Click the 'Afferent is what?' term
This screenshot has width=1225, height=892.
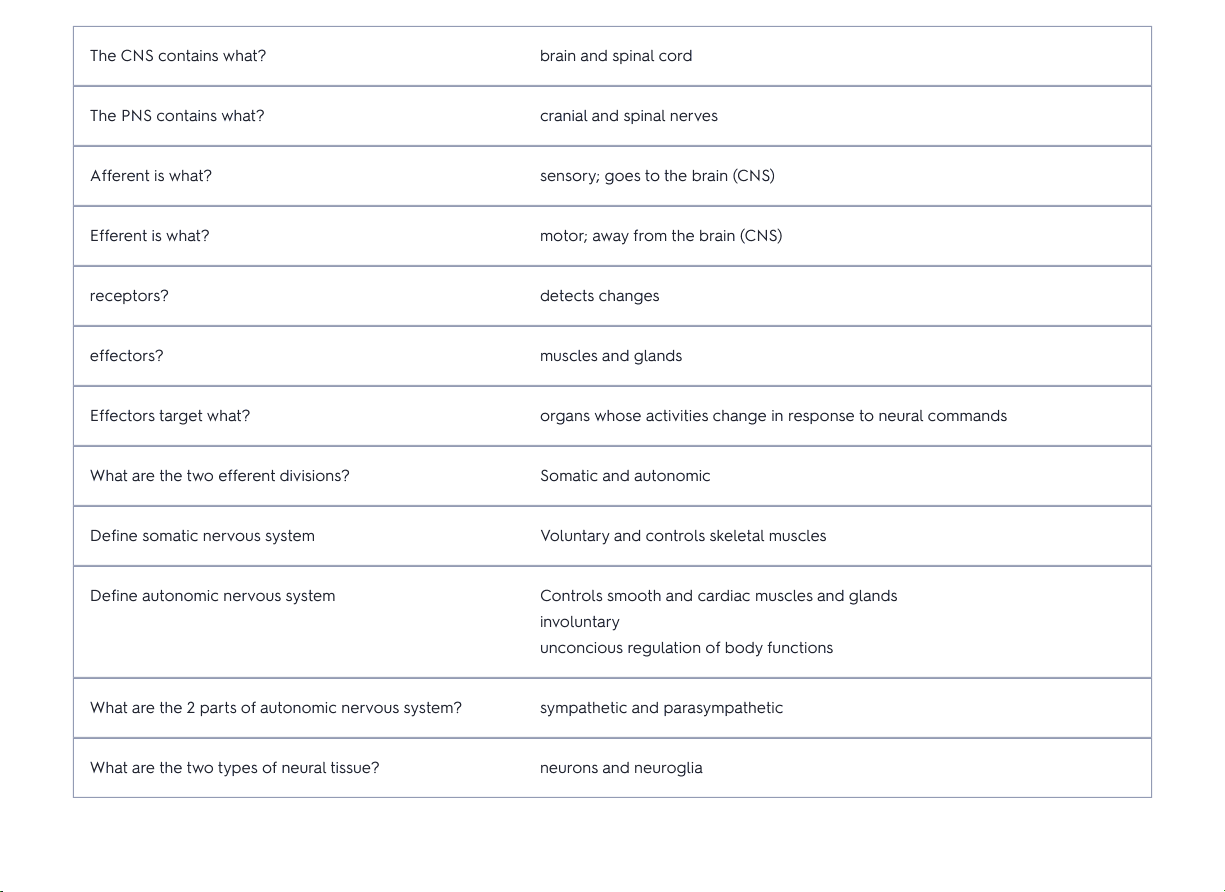pyautogui.click(x=151, y=176)
